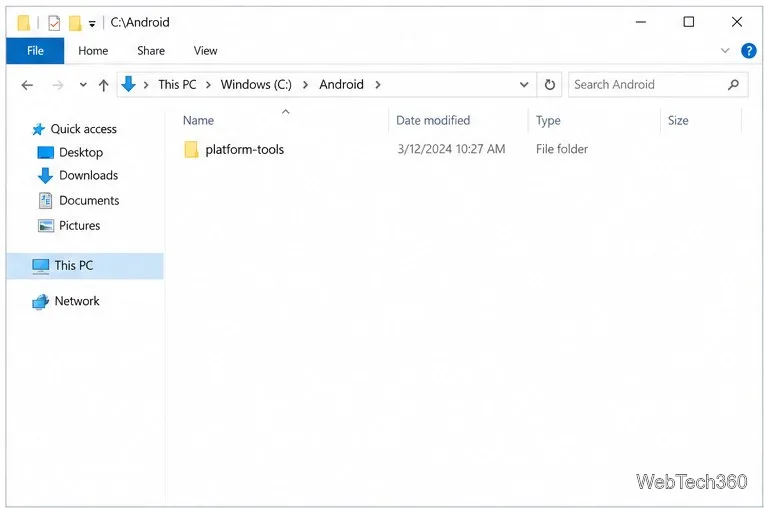Select Quick access in the navigation pane
This screenshot has height=508, width=764.
pyautogui.click(x=84, y=129)
